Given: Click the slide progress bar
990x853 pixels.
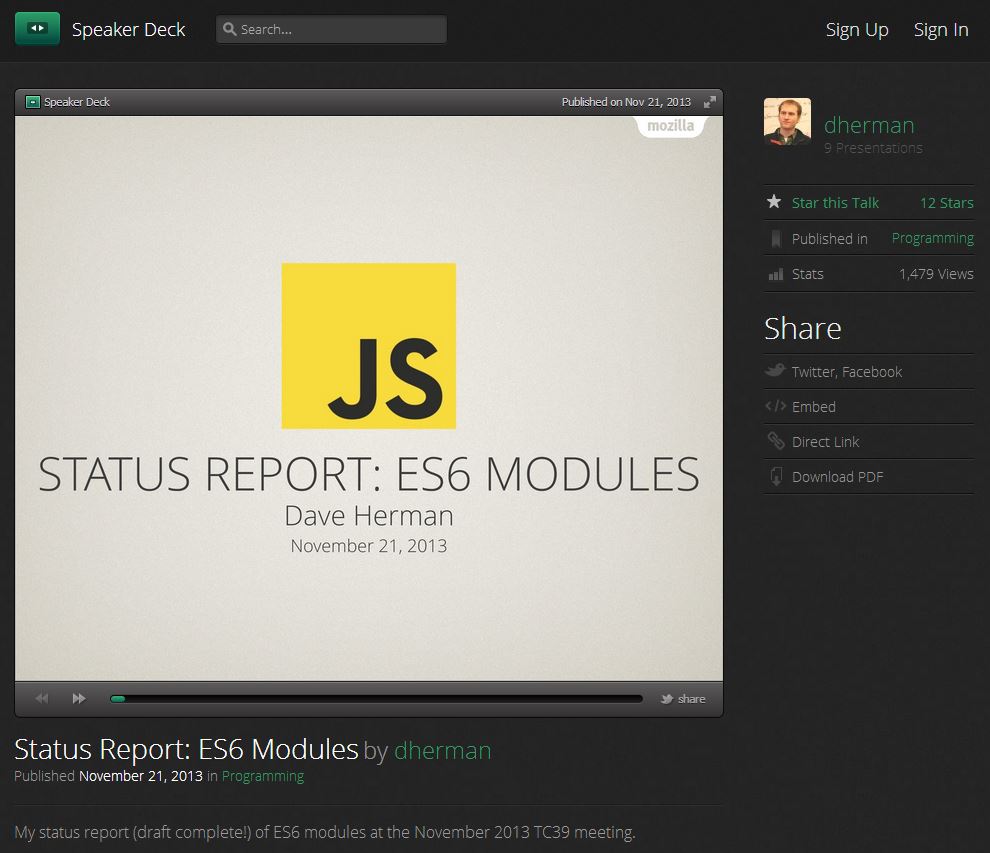Looking at the screenshot, I should click(376, 699).
